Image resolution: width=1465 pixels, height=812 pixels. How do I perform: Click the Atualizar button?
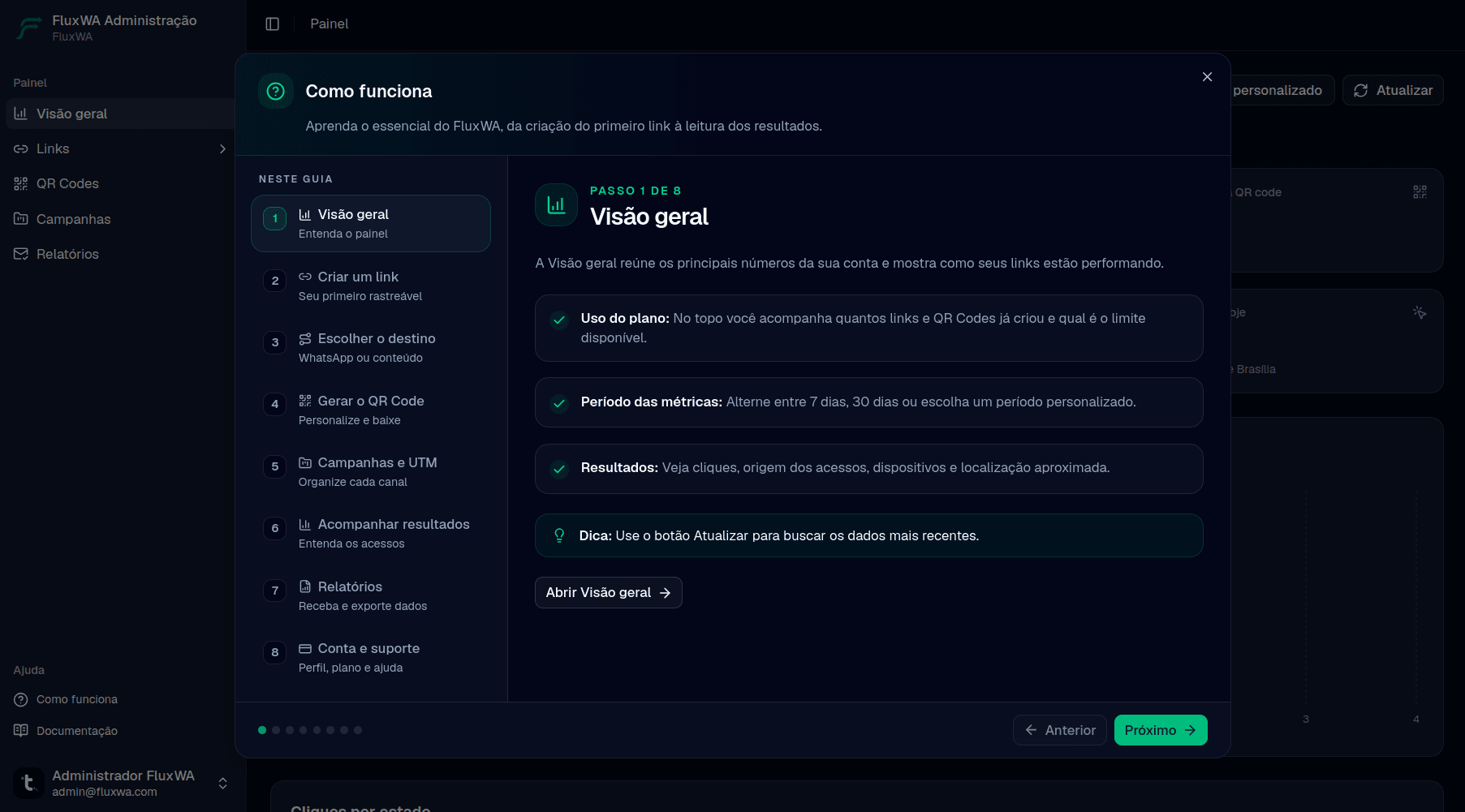pos(1393,90)
